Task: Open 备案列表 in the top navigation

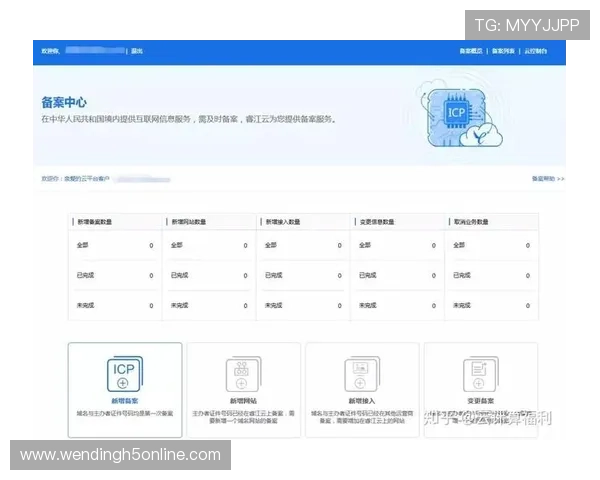Action: [503, 51]
